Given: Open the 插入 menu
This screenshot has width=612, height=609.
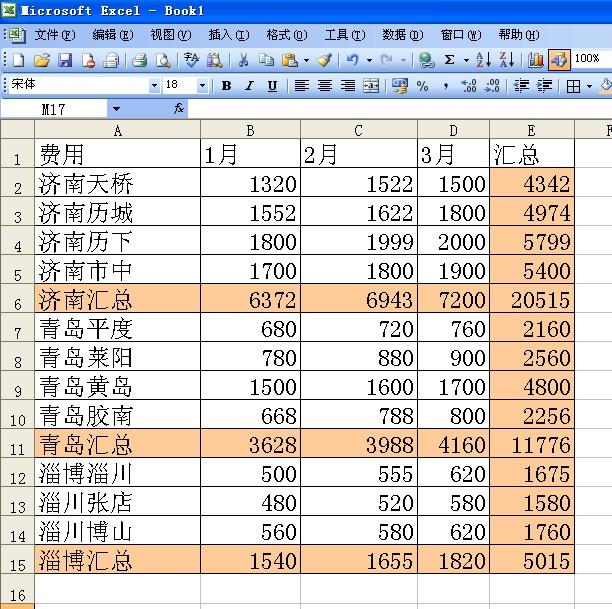Looking at the screenshot, I should (x=229, y=35).
